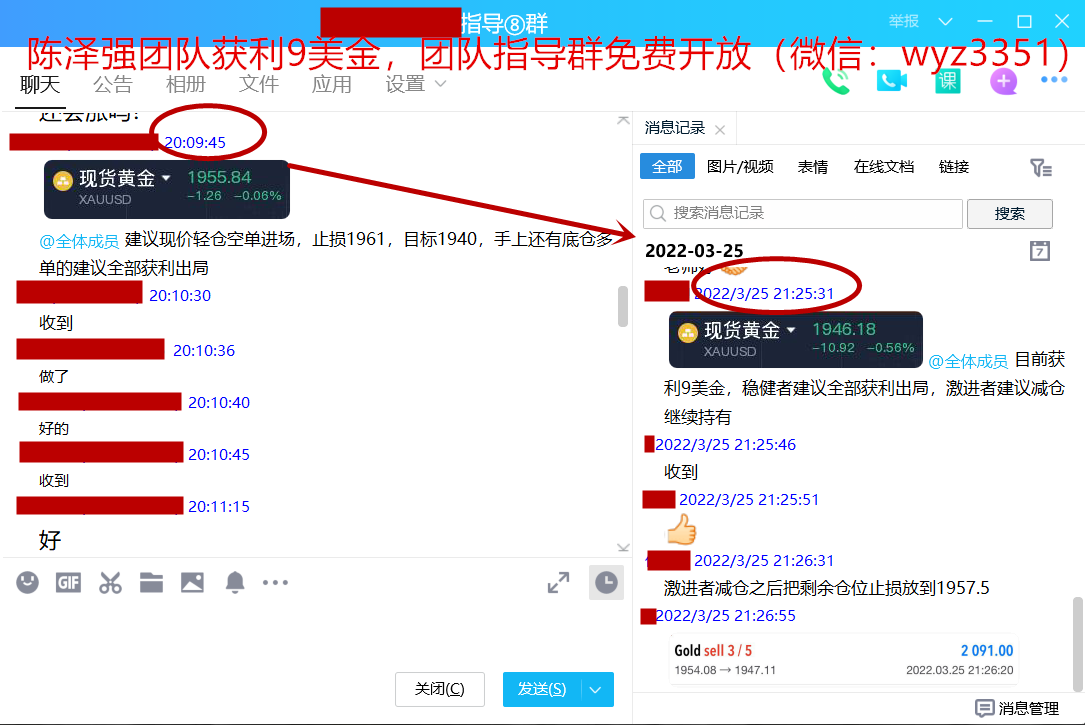
Task: Click timestamp 2022/3/25 21:26:31
Action: coord(764,560)
